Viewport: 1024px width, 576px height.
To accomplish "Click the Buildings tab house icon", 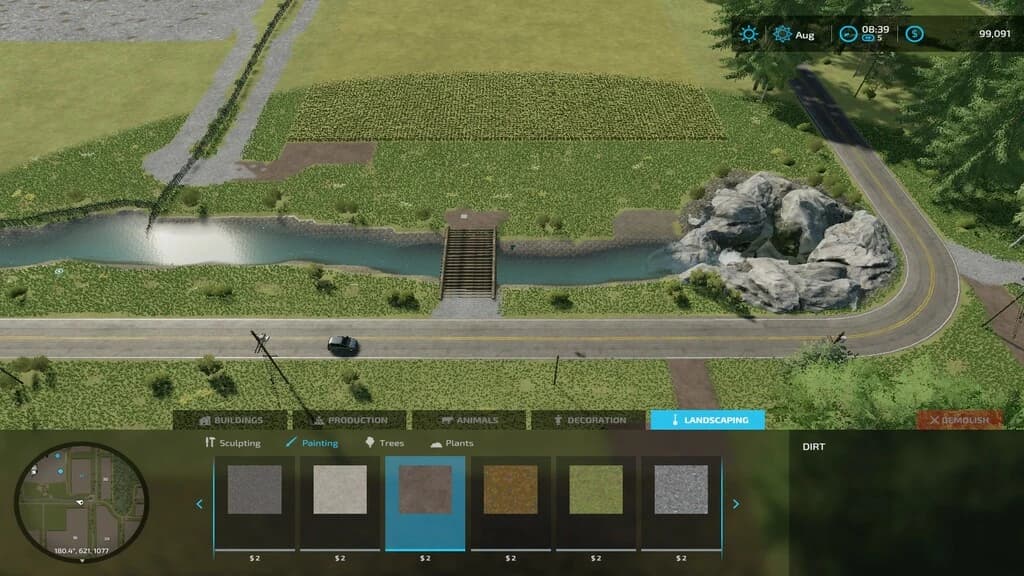I will pyautogui.click(x=204, y=421).
